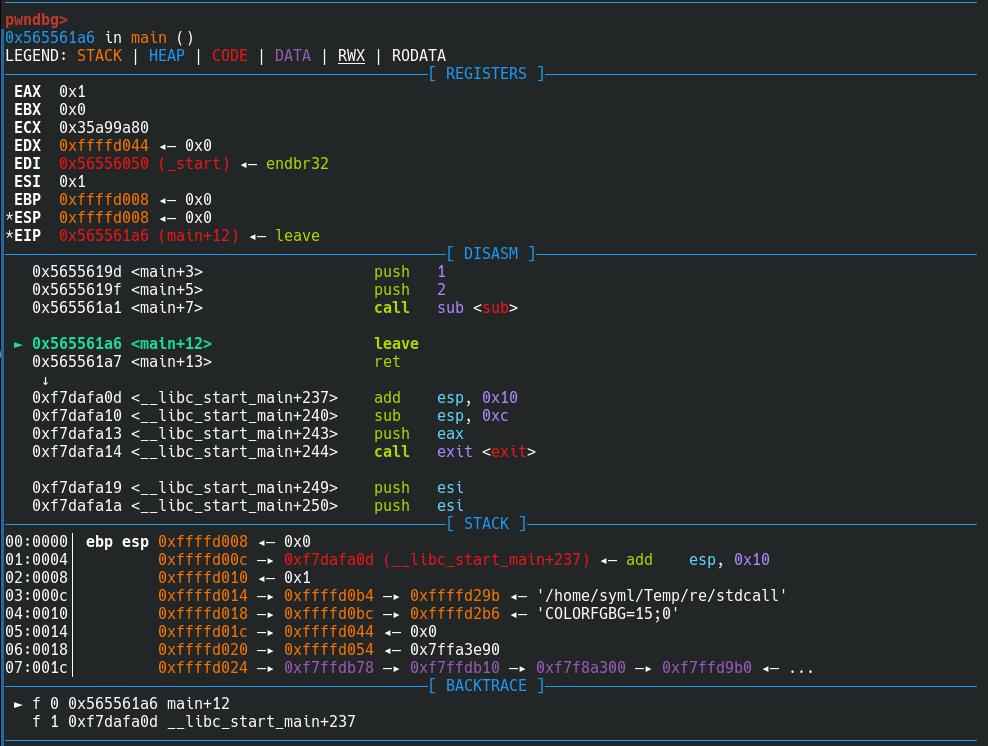Click the 'COLORFGBG=15;0' string in stack

pos(607,614)
